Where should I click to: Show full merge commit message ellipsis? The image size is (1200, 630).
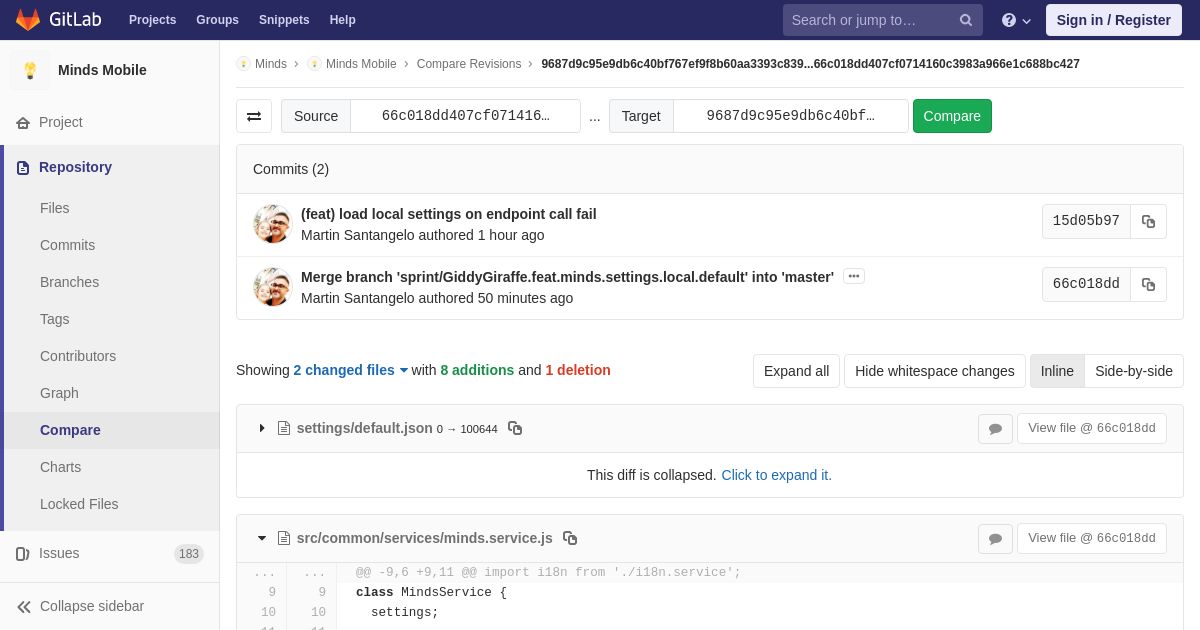click(x=854, y=276)
